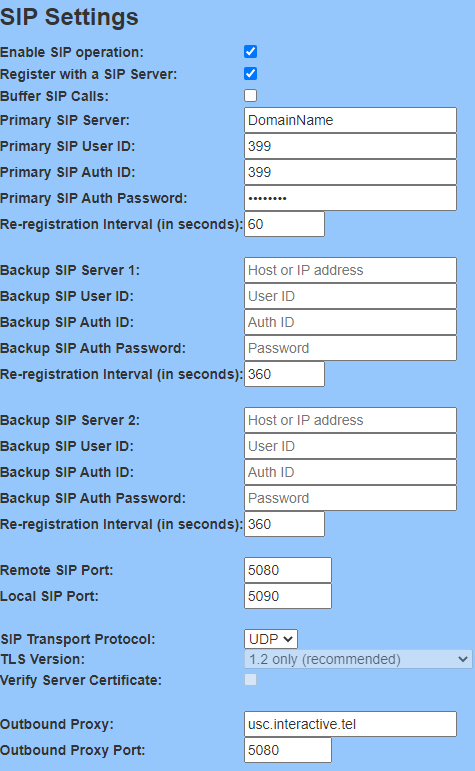Viewport: 475px width, 771px height.
Task: Select Backup Server 2 Auth ID field
Action: pyautogui.click(x=350, y=472)
